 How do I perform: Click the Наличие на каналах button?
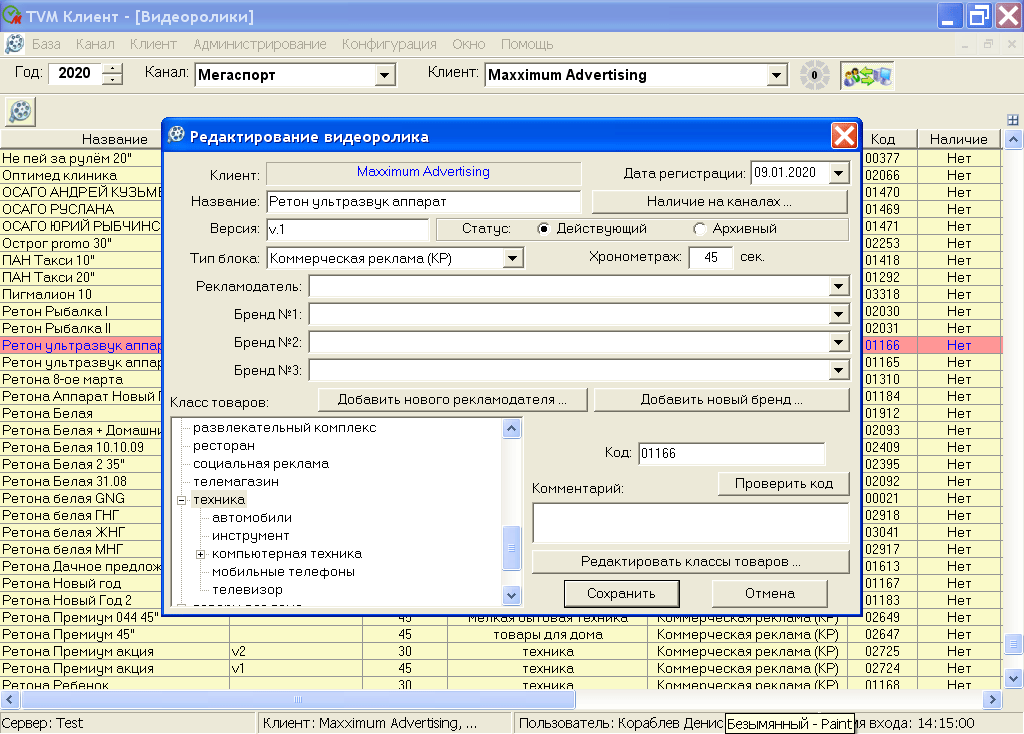click(719, 202)
